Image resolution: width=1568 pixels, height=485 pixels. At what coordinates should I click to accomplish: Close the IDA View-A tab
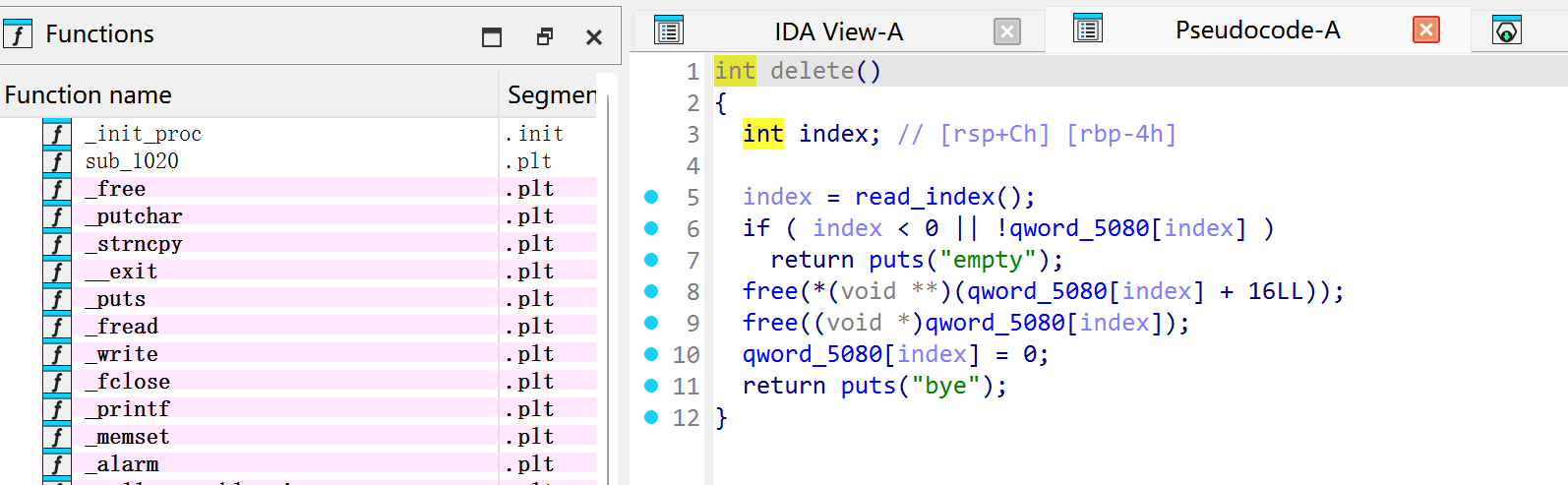pyautogui.click(x=1007, y=31)
